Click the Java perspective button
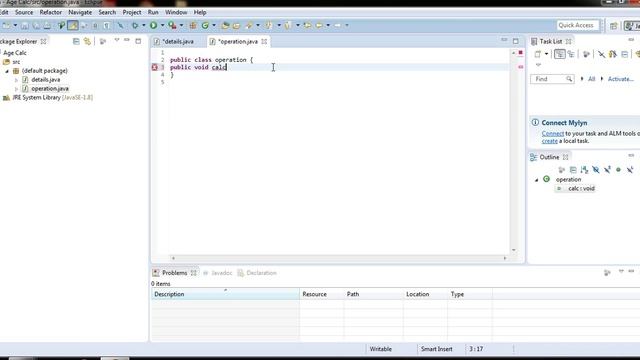The image size is (640, 360). (632, 26)
